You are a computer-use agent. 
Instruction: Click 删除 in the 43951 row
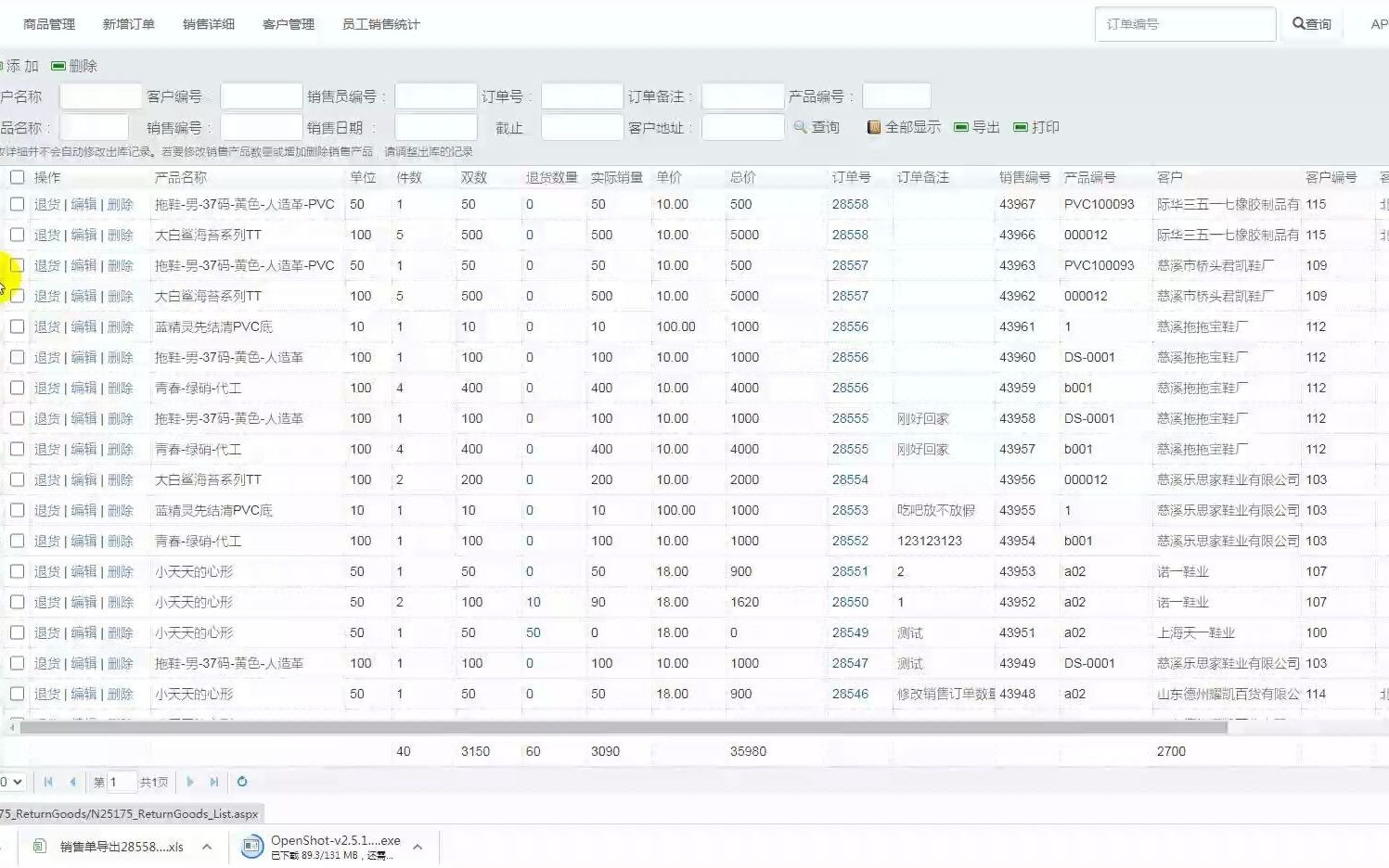(x=121, y=632)
